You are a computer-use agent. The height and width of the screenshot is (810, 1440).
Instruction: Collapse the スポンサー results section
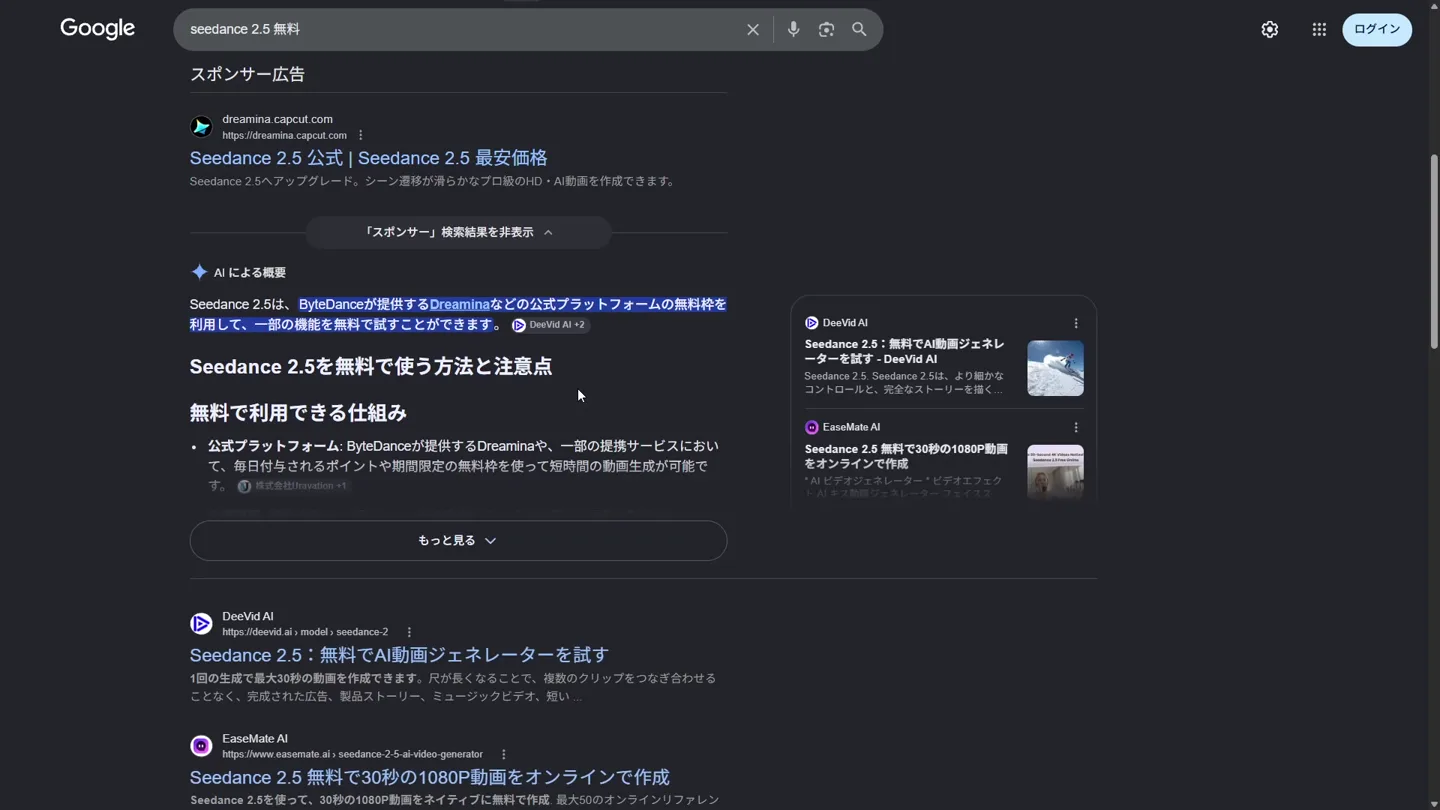click(x=458, y=232)
